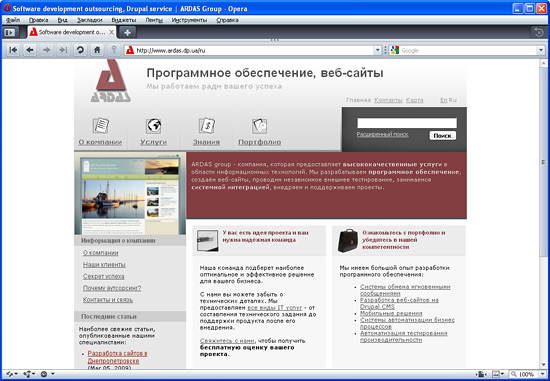Open the Контакты и связь link
The image size is (550, 381).
(108, 300)
